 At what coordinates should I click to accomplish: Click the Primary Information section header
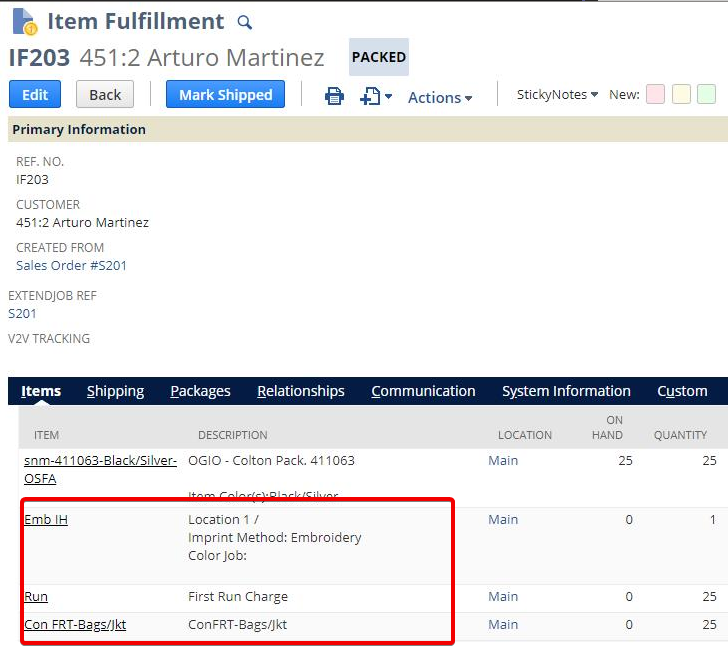coord(368,130)
